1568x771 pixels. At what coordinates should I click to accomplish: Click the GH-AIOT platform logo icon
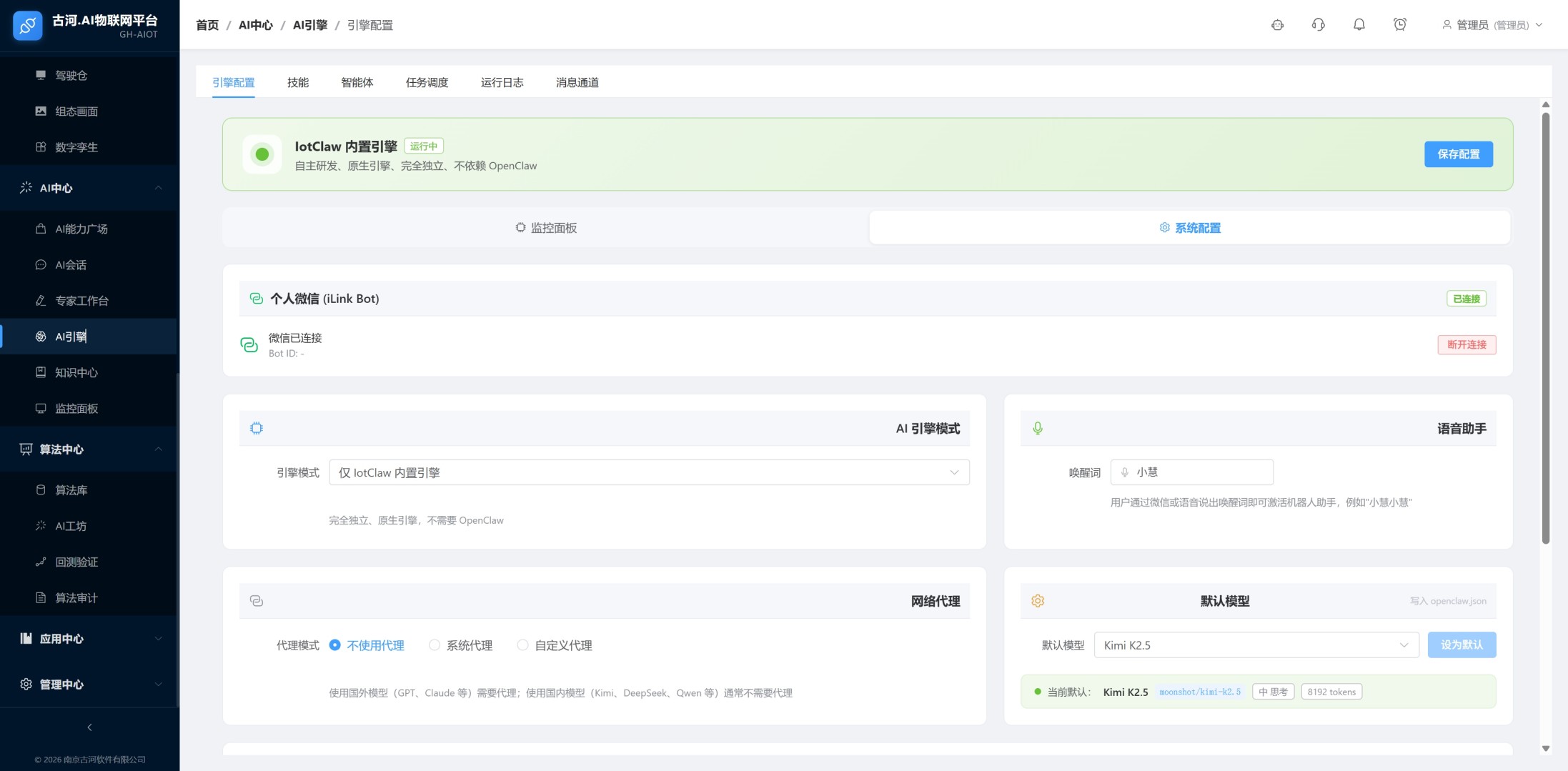click(x=28, y=26)
